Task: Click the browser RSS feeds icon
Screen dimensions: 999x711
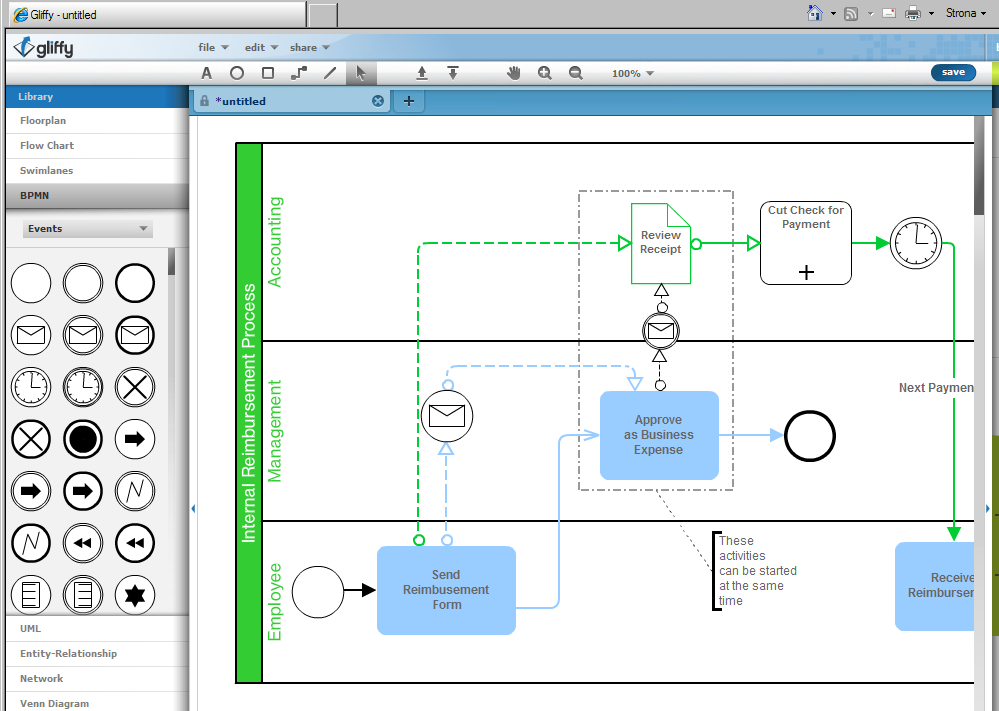Action: [851, 13]
